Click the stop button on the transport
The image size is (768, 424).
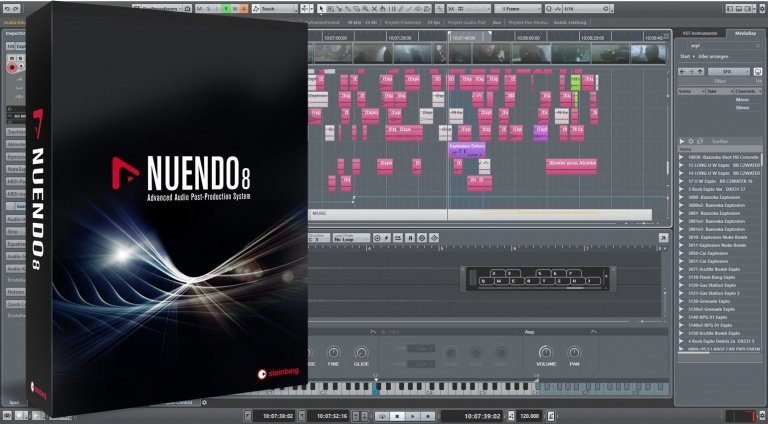point(397,416)
